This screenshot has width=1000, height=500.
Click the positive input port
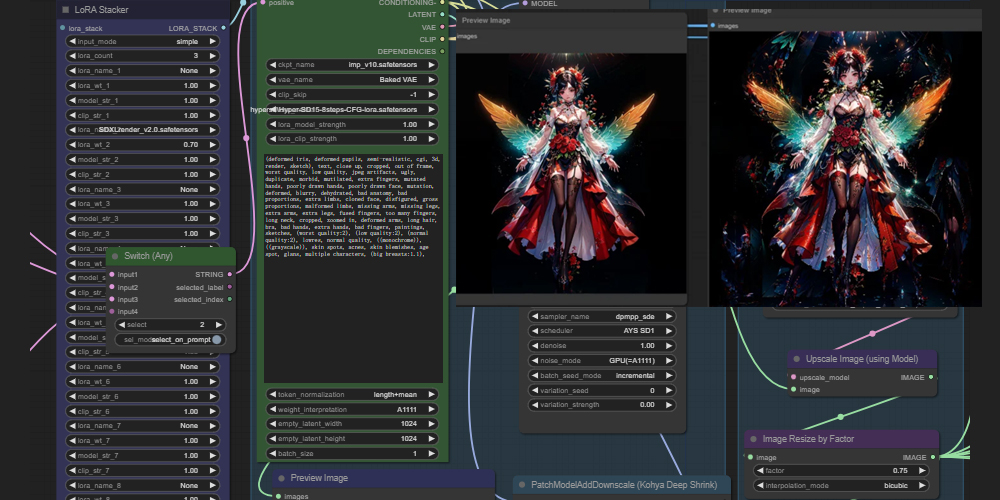click(x=263, y=3)
